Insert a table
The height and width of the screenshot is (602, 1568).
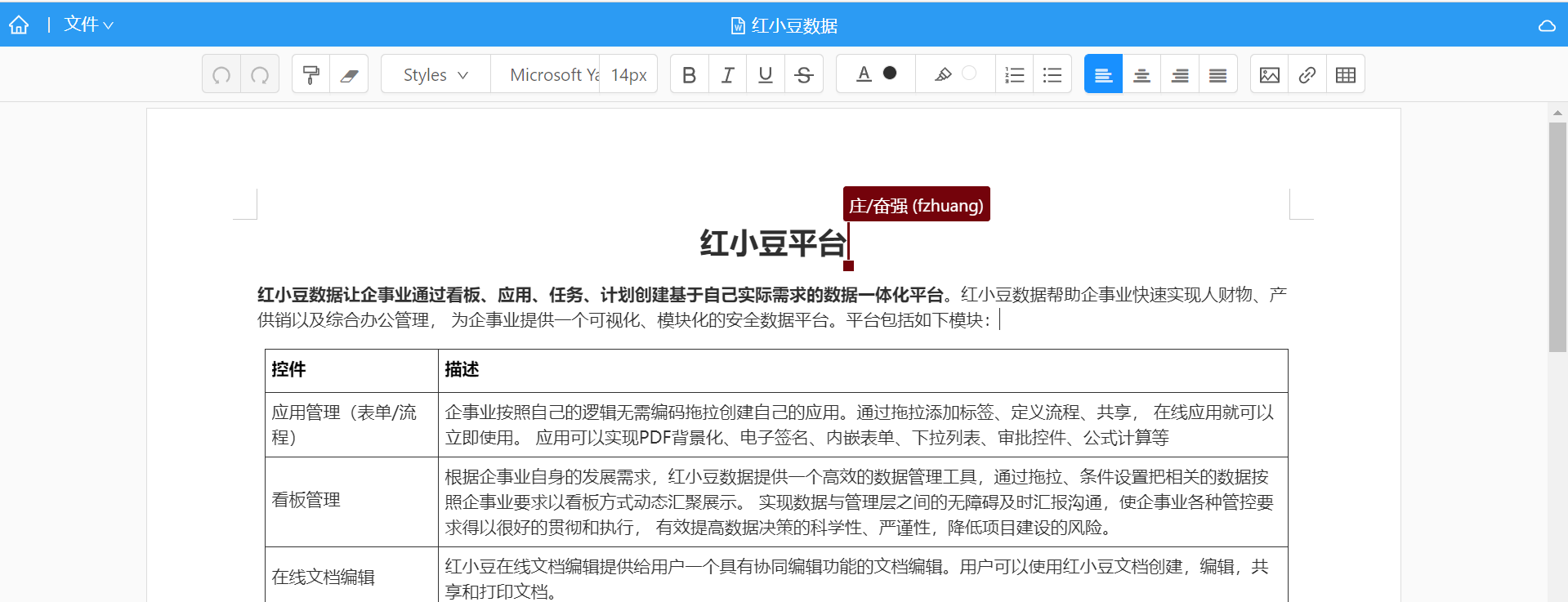[1346, 75]
